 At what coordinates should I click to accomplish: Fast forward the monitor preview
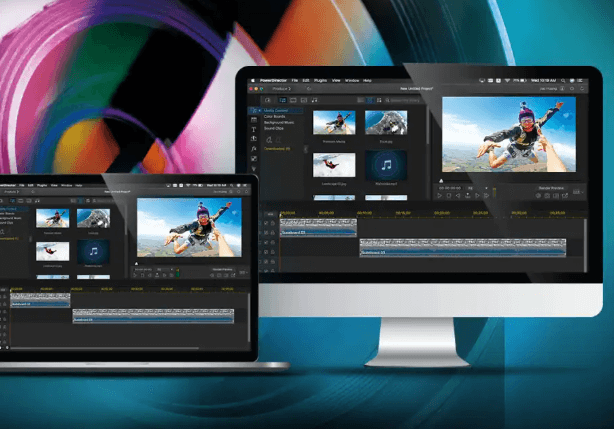[486, 195]
